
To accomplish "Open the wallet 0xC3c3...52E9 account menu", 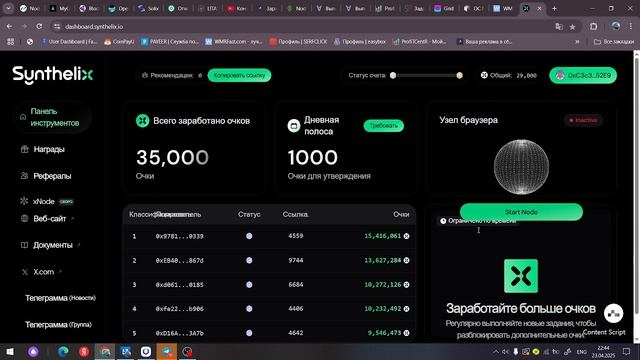I will pyautogui.click(x=583, y=75).
